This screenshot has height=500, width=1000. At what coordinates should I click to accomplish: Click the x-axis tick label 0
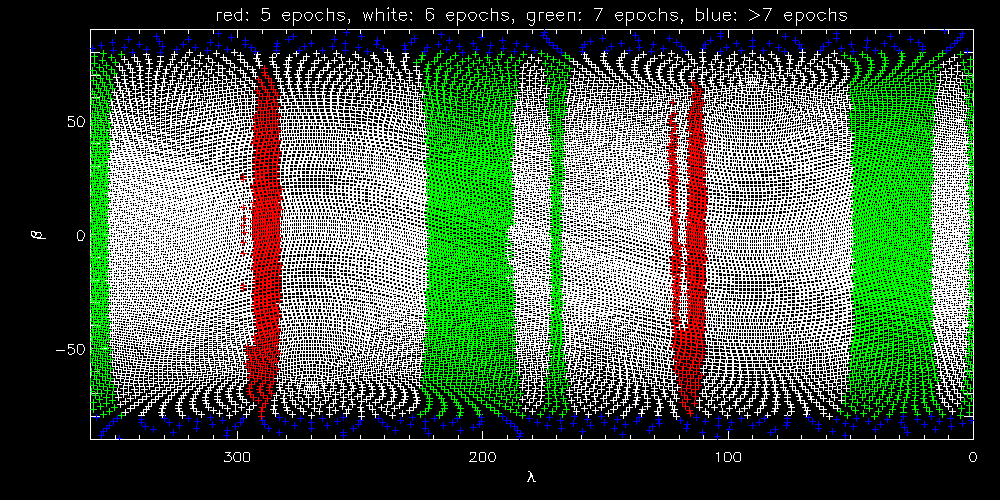[973, 457]
